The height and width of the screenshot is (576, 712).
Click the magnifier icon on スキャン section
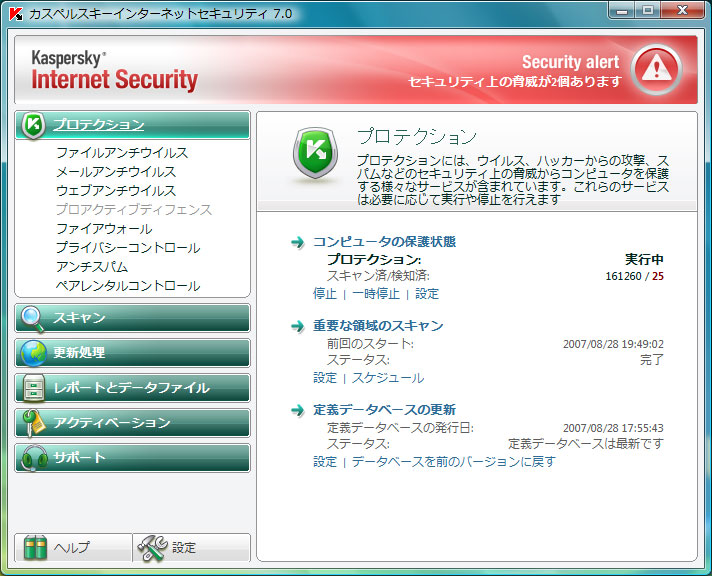(32, 319)
